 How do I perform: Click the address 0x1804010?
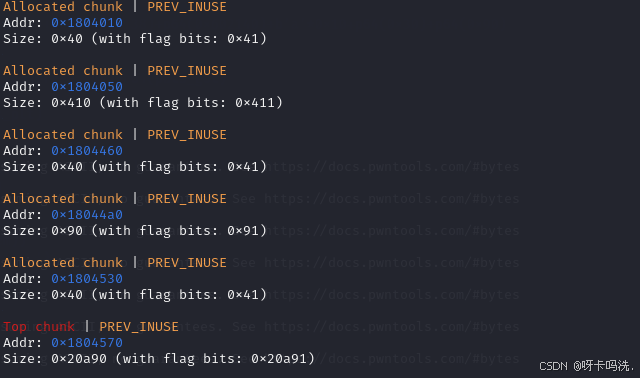tap(87, 23)
